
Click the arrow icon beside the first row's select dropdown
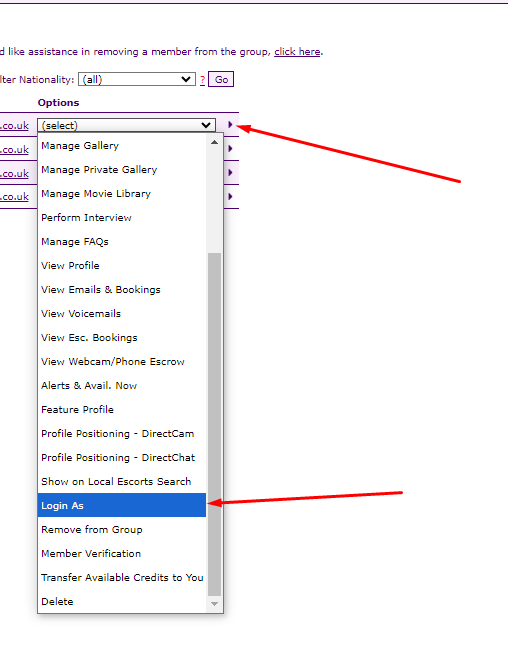tap(230, 124)
